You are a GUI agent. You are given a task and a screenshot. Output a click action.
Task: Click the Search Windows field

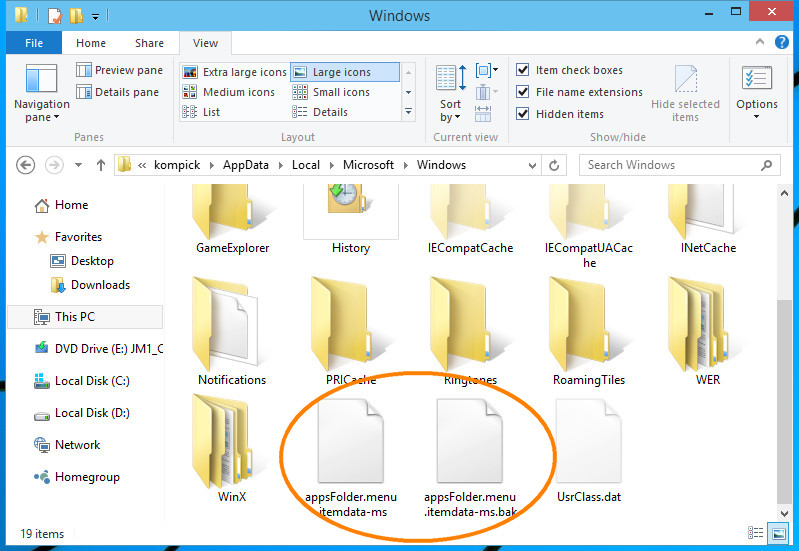coord(679,165)
